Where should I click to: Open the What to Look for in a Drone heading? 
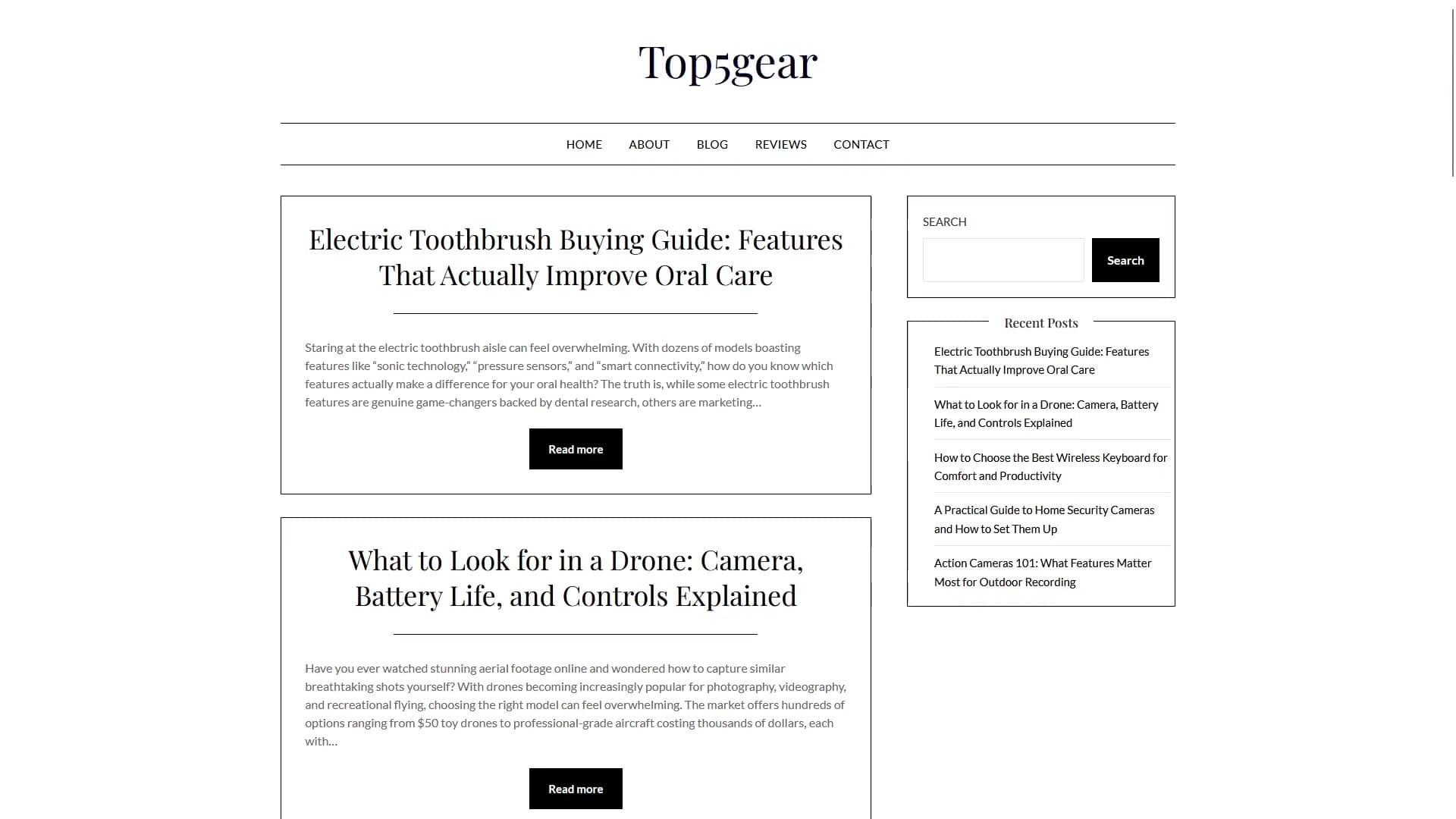pos(576,578)
